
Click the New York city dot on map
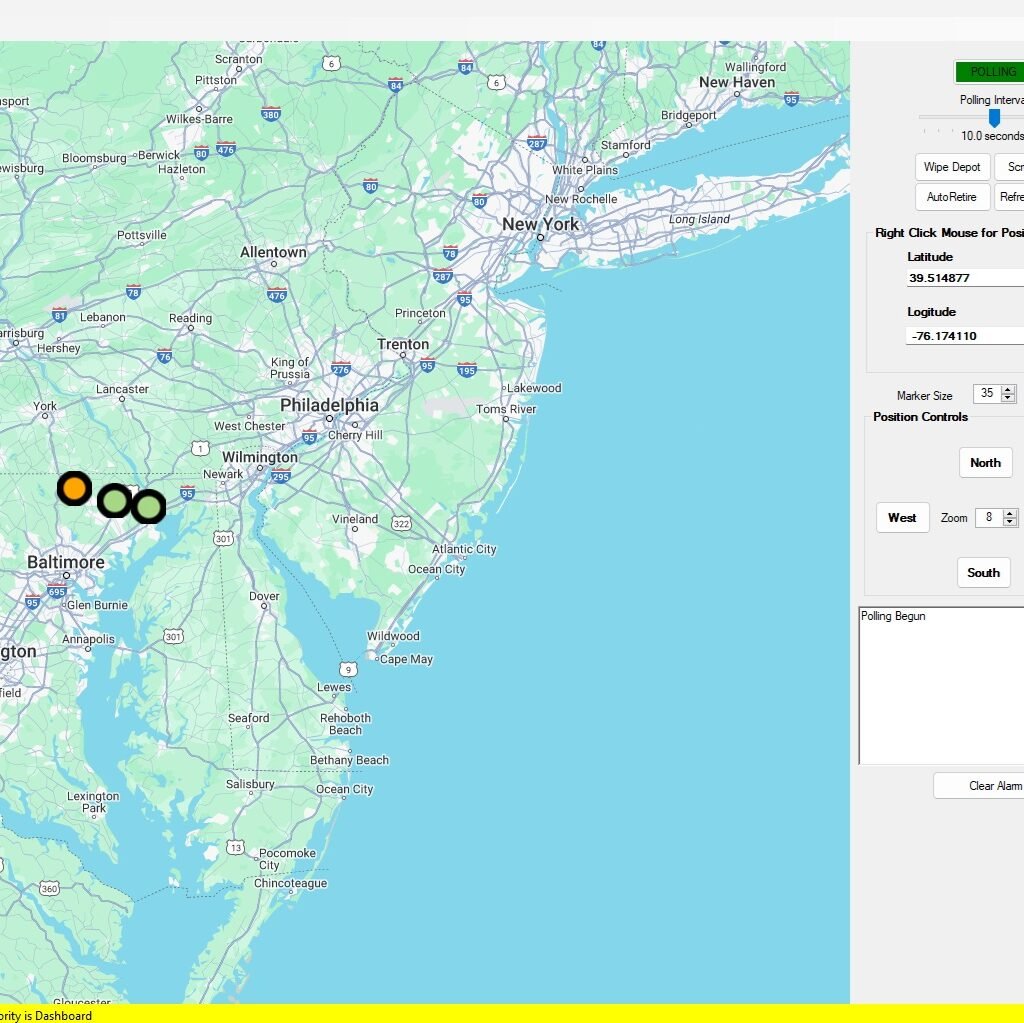pyautogui.click(x=541, y=239)
